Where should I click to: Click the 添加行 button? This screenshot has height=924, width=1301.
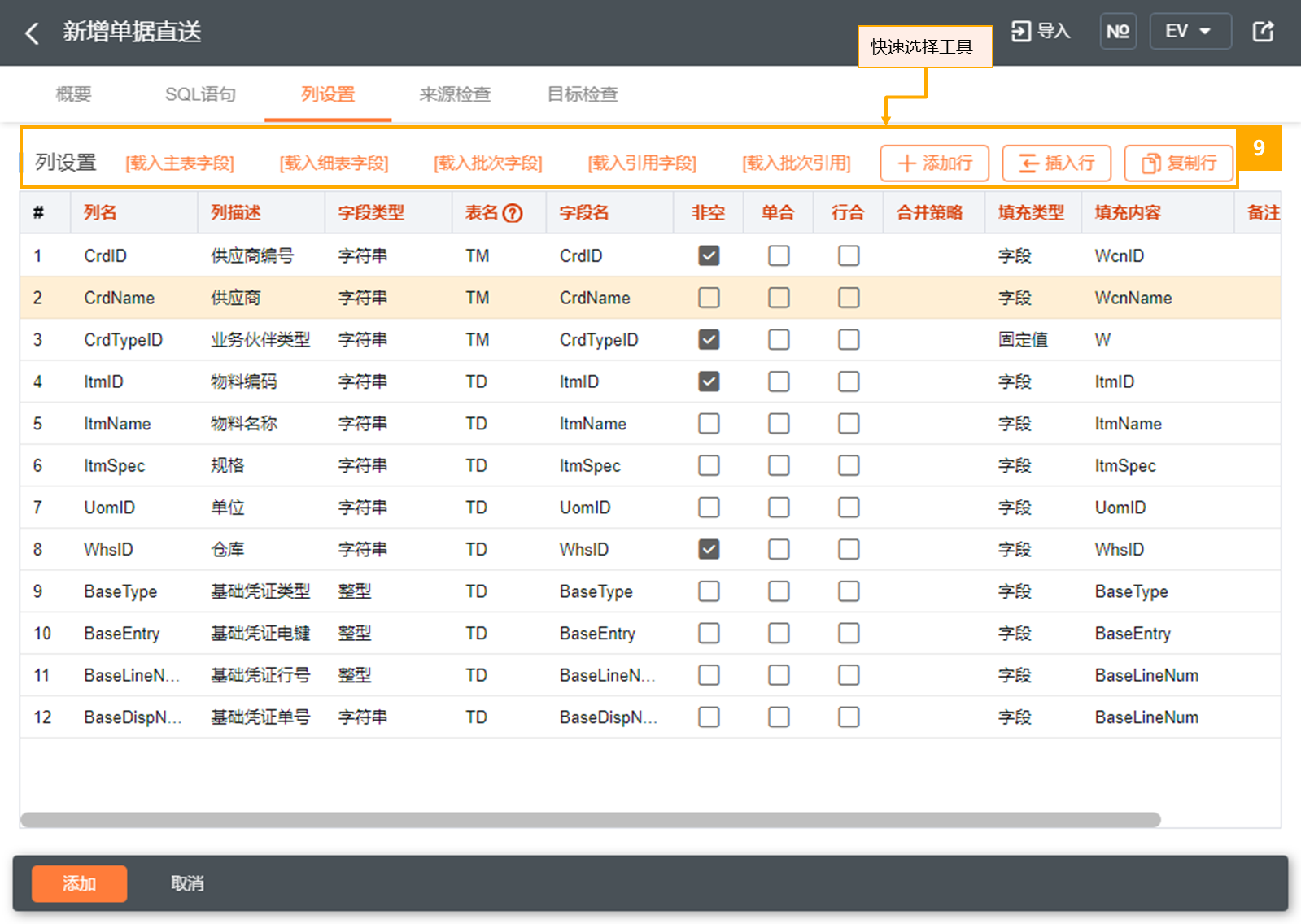click(935, 163)
